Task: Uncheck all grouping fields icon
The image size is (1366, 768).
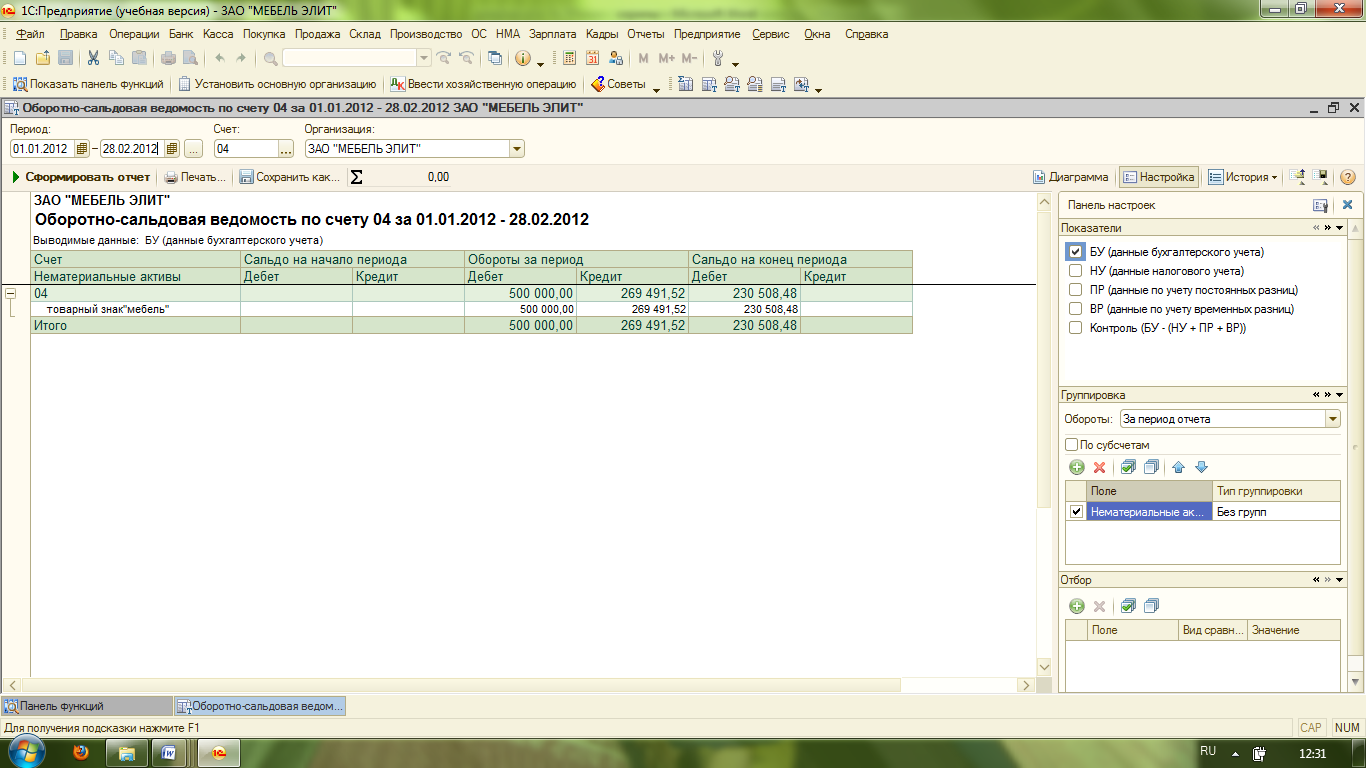Action: (1151, 467)
